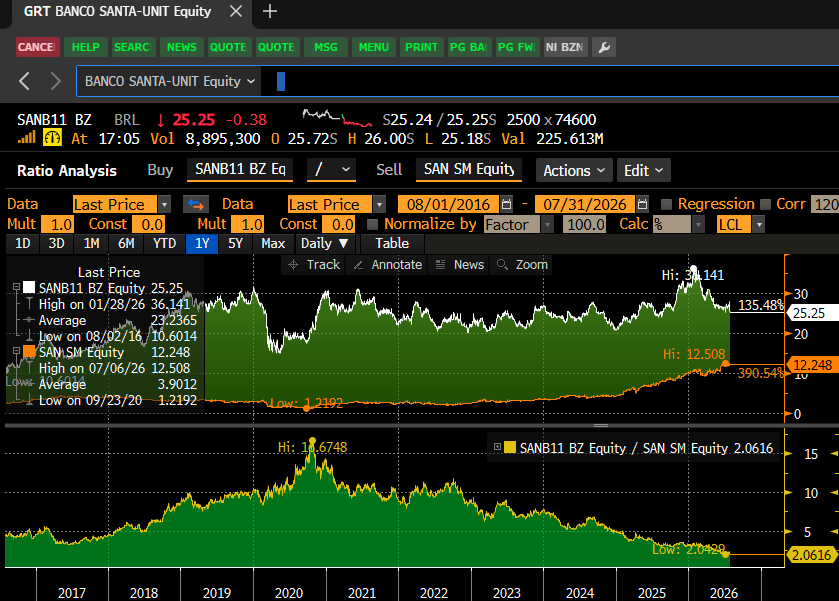Click the PG FWD button

coord(518,47)
